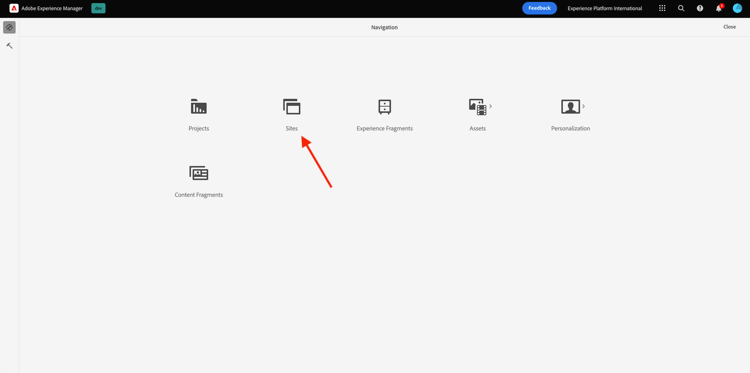This screenshot has width=750, height=373.
Task: Expand the chevron beside Personalization
Action: (x=583, y=106)
